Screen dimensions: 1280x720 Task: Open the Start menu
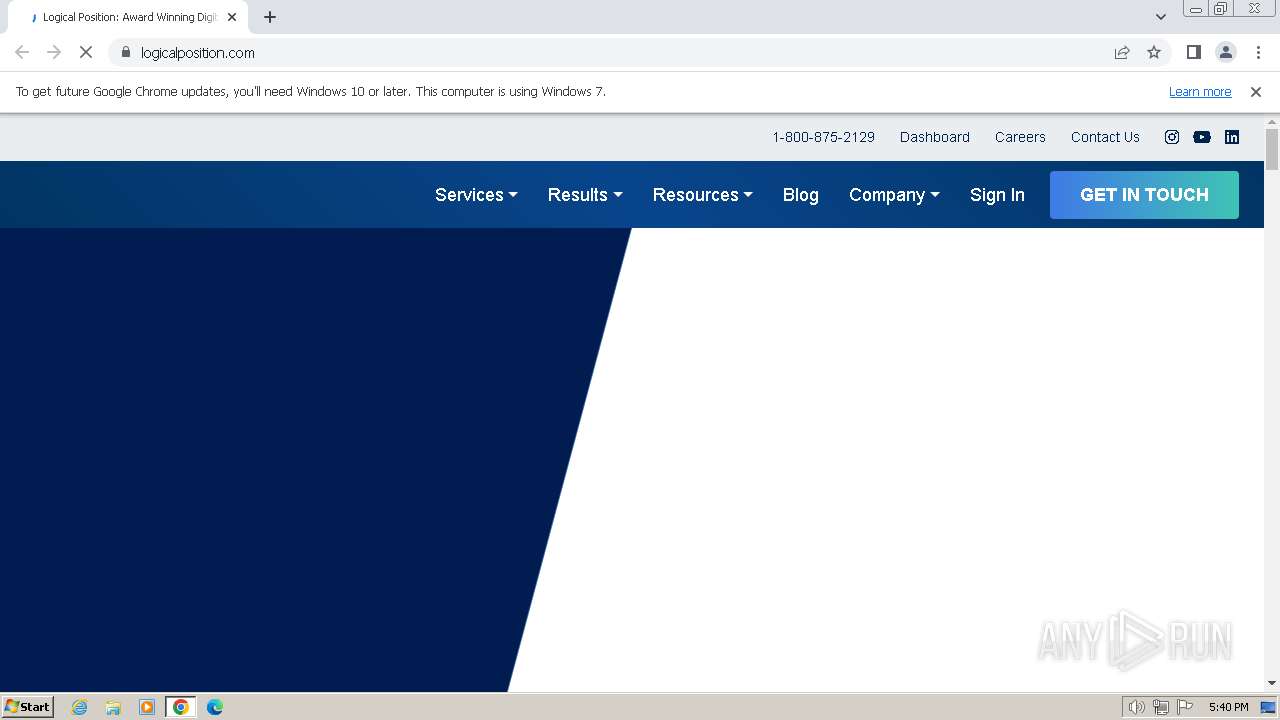click(27, 707)
